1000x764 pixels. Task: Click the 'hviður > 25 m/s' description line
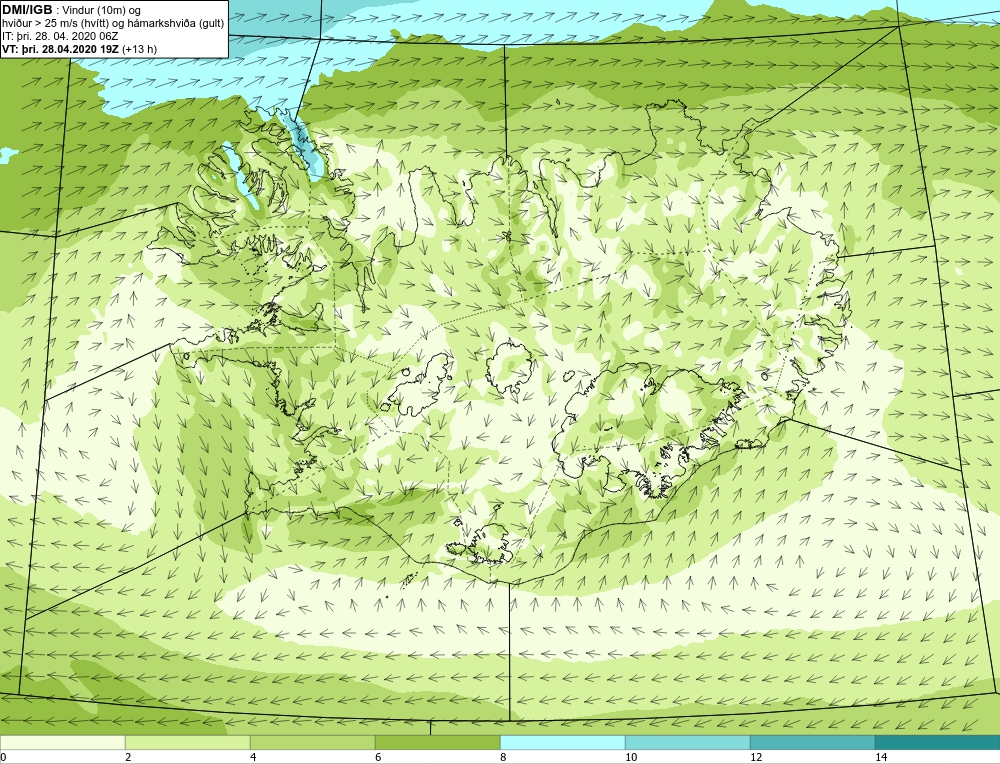coord(113,24)
